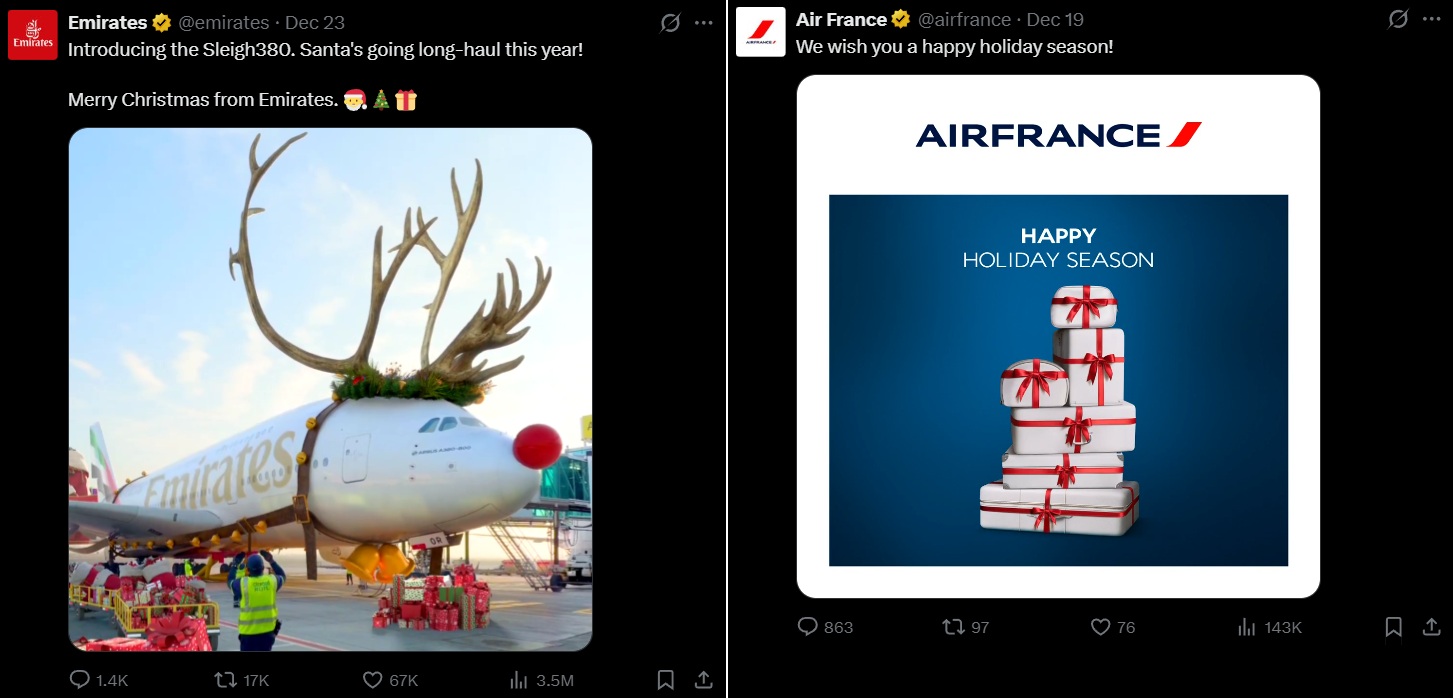This screenshot has height=698, width=1453.
Task: View analytics showing 3.5M on Emirates tweet
Action: (519, 680)
